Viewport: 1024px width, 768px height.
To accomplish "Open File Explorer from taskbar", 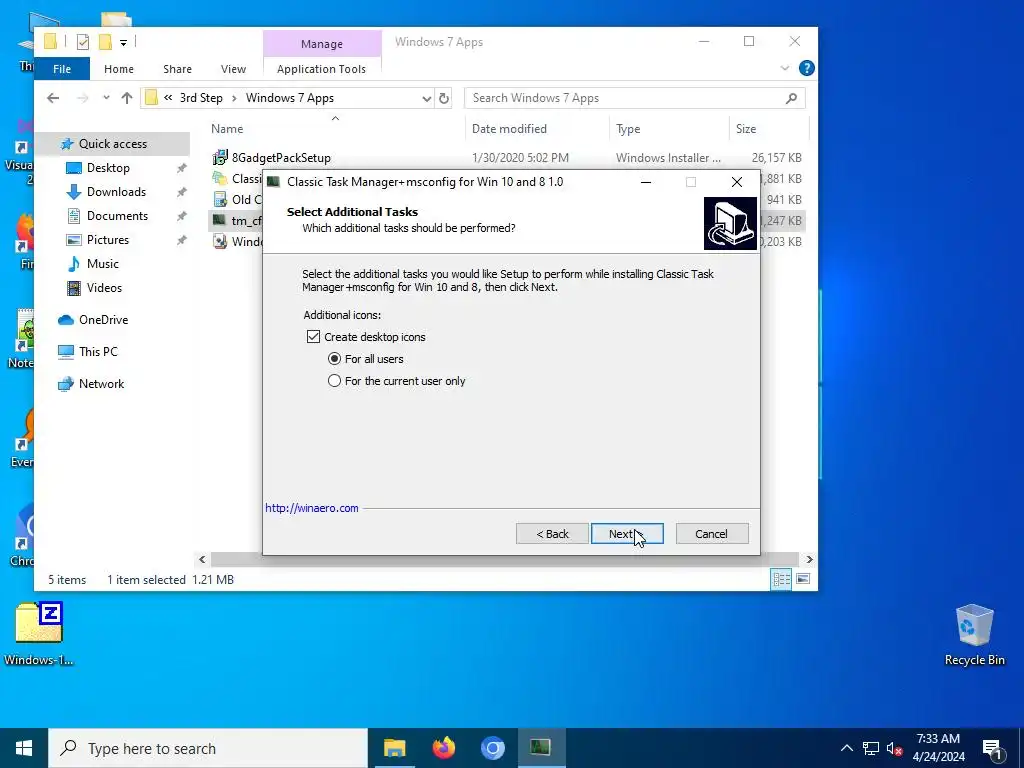I will coord(394,748).
